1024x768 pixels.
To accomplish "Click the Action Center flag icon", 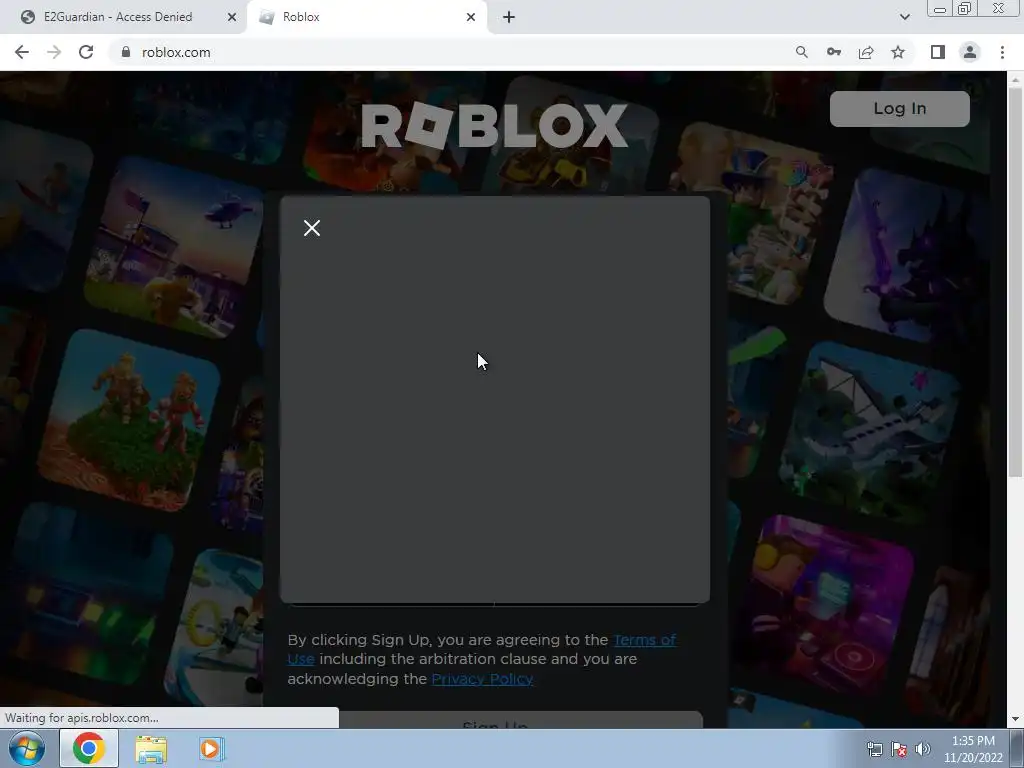I will pos(899,749).
